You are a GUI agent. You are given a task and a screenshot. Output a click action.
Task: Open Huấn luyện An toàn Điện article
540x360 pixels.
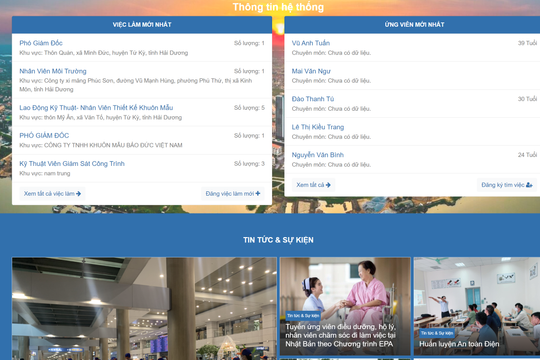point(459,344)
